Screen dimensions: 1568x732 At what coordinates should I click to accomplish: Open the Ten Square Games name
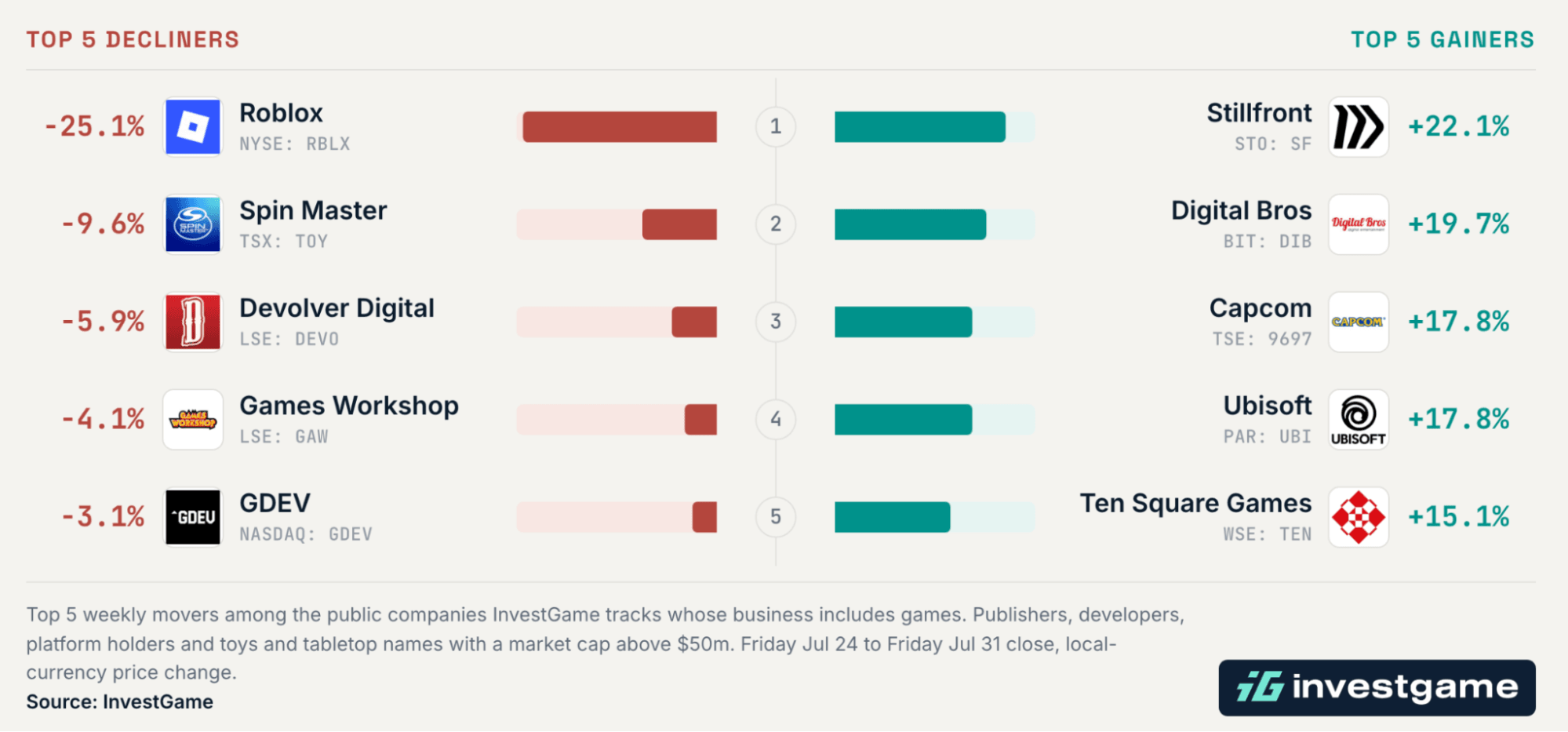coord(1195,503)
